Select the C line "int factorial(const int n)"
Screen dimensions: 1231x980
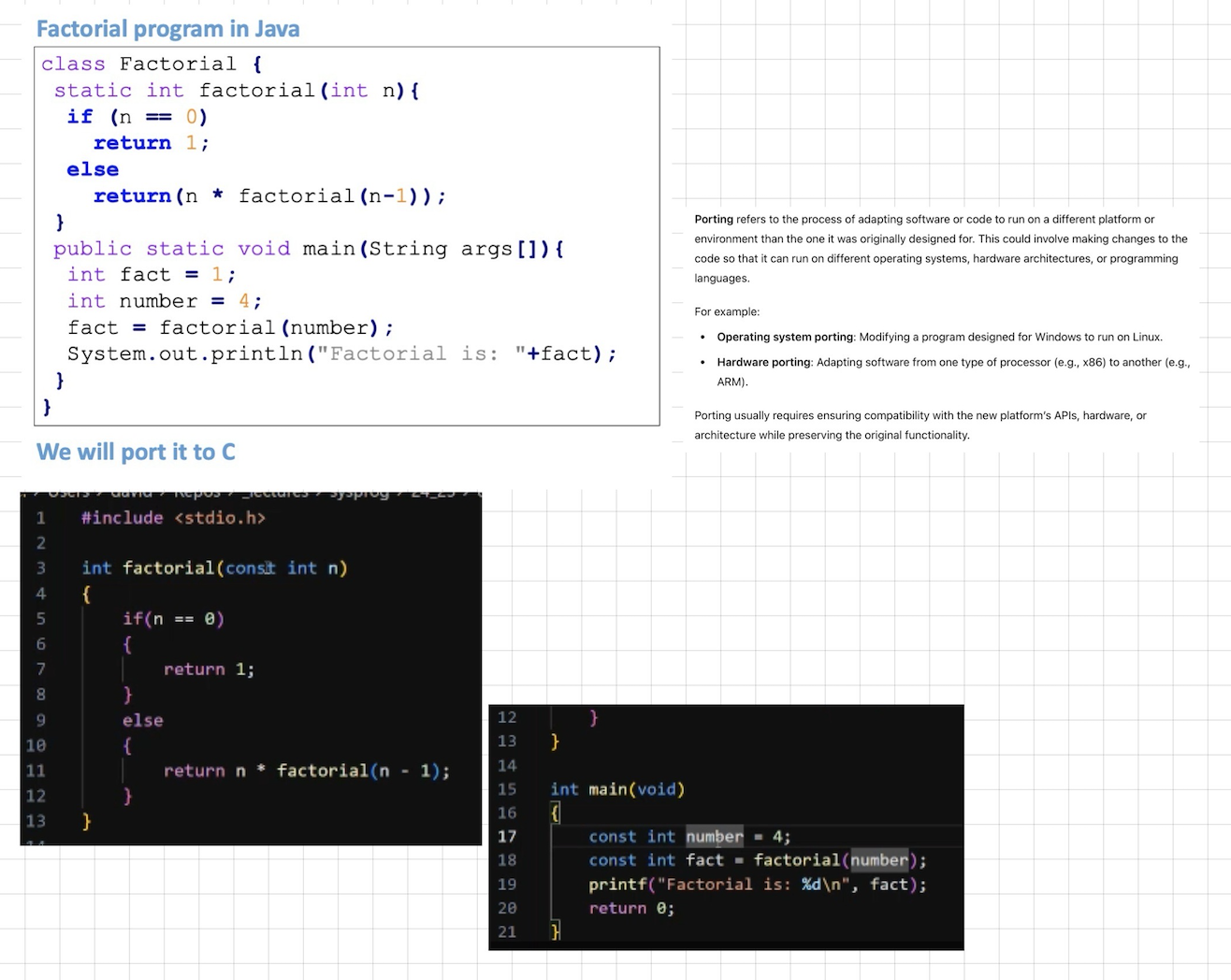coord(214,569)
